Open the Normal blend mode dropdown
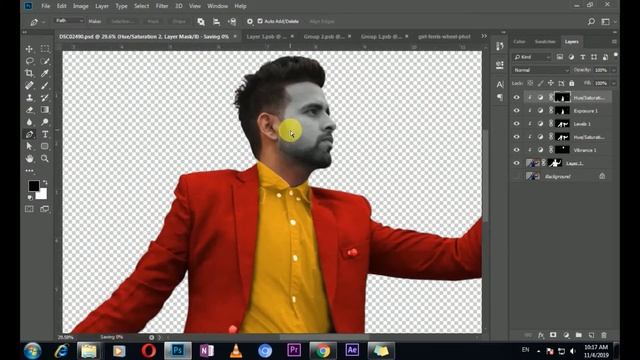The image size is (640, 360). point(540,70)
